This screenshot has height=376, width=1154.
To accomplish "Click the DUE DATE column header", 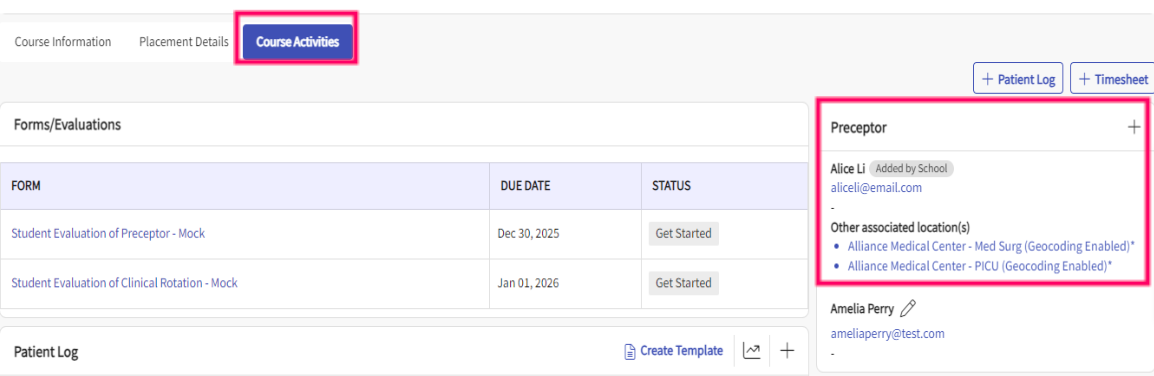I will coord(525,185).
